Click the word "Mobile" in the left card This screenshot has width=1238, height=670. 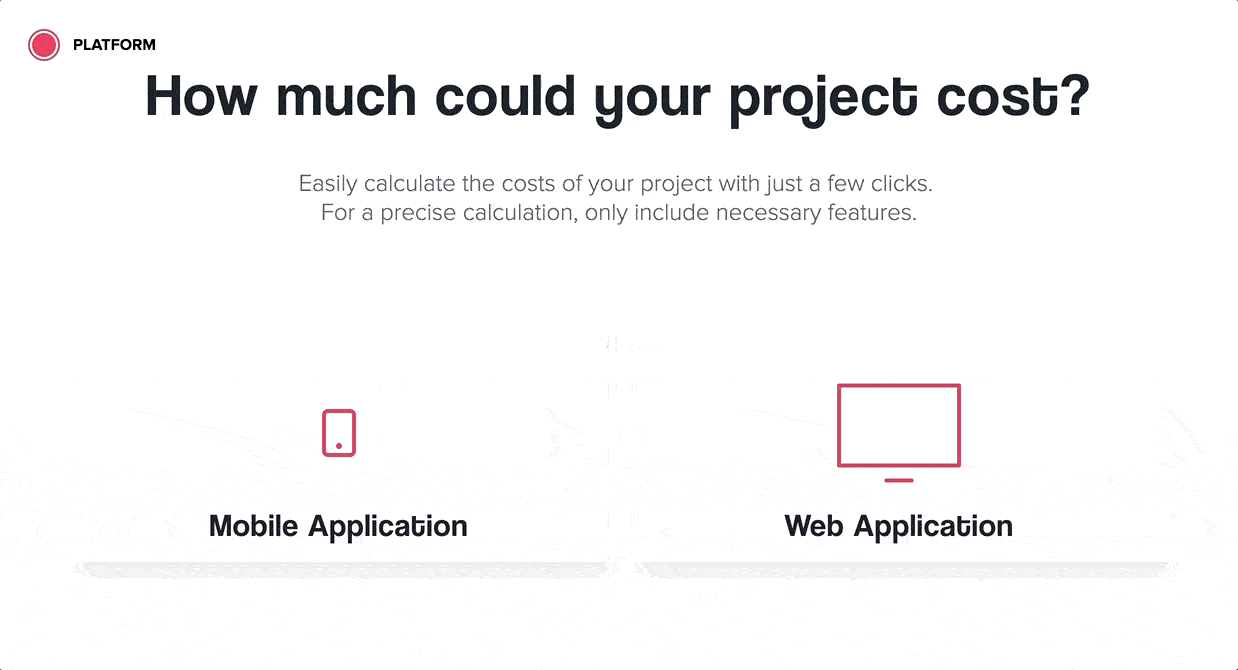254,526
